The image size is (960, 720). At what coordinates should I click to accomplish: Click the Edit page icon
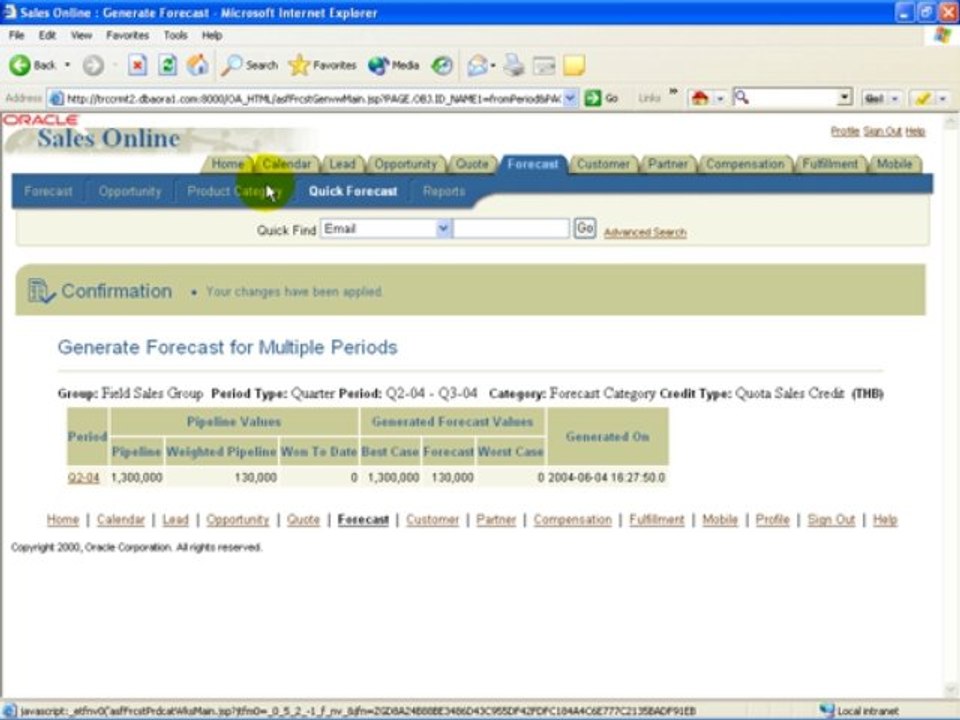point(544,65)
